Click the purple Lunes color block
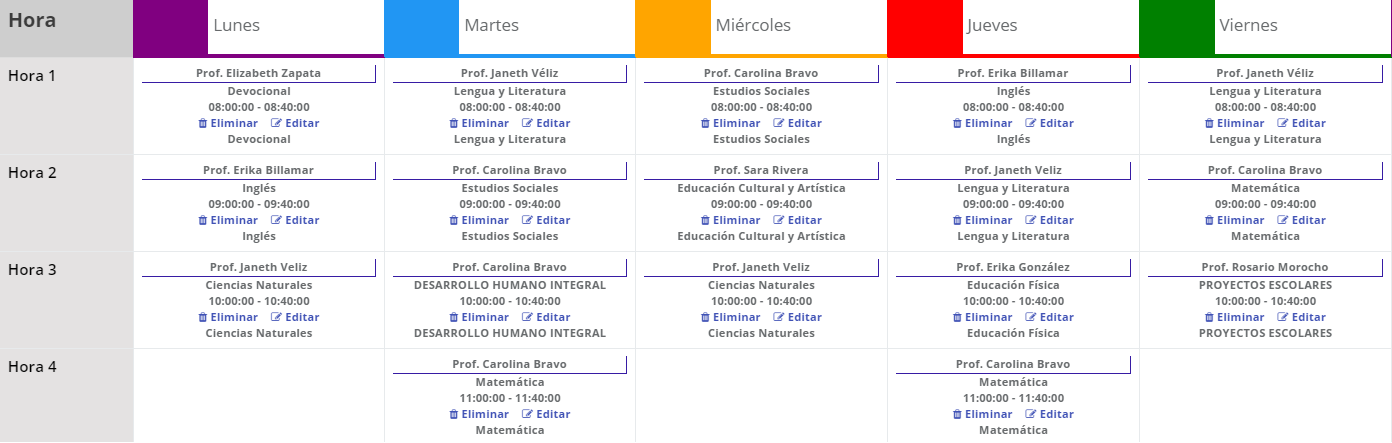Viewport: 1392px width, 443px height. 170,27
